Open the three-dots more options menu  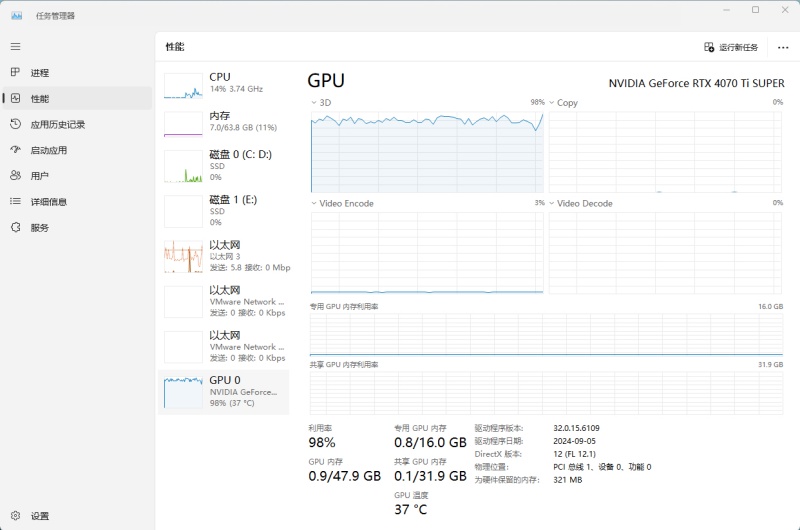pos(783,47)
